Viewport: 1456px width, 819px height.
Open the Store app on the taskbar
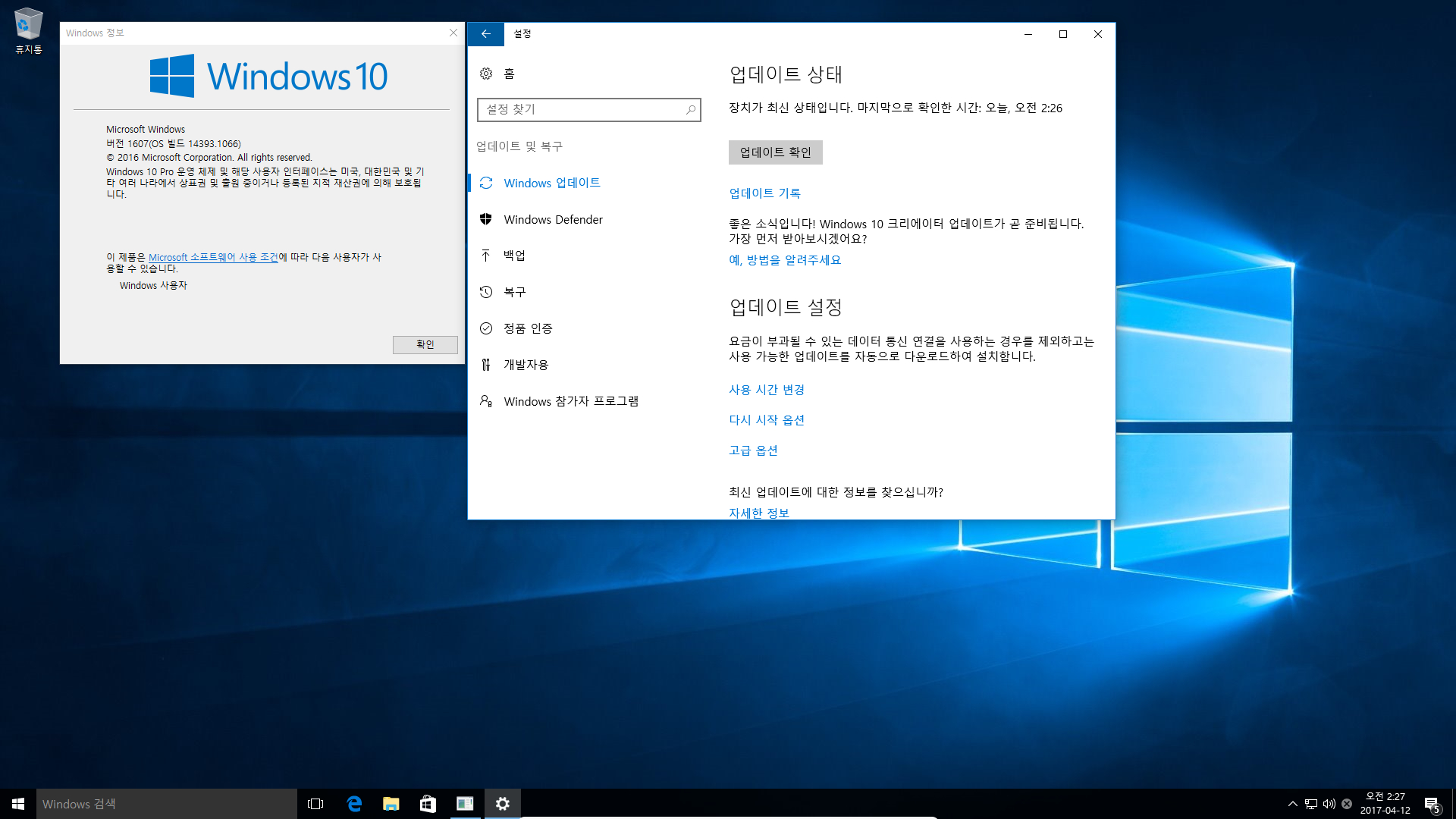[428, 804]
